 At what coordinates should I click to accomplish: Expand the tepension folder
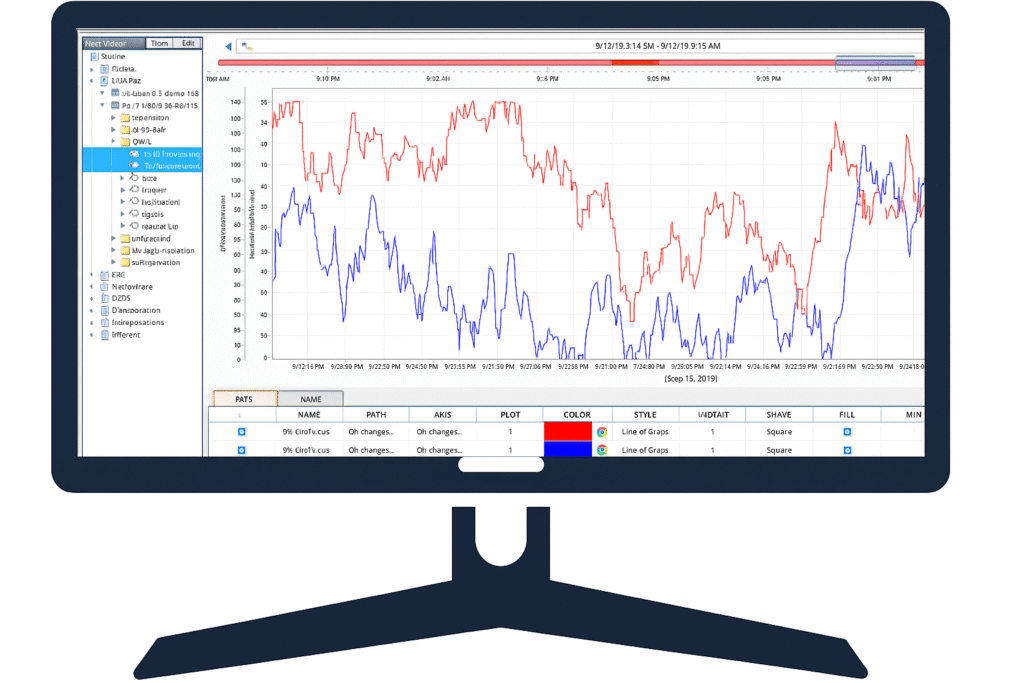[113, 117]
